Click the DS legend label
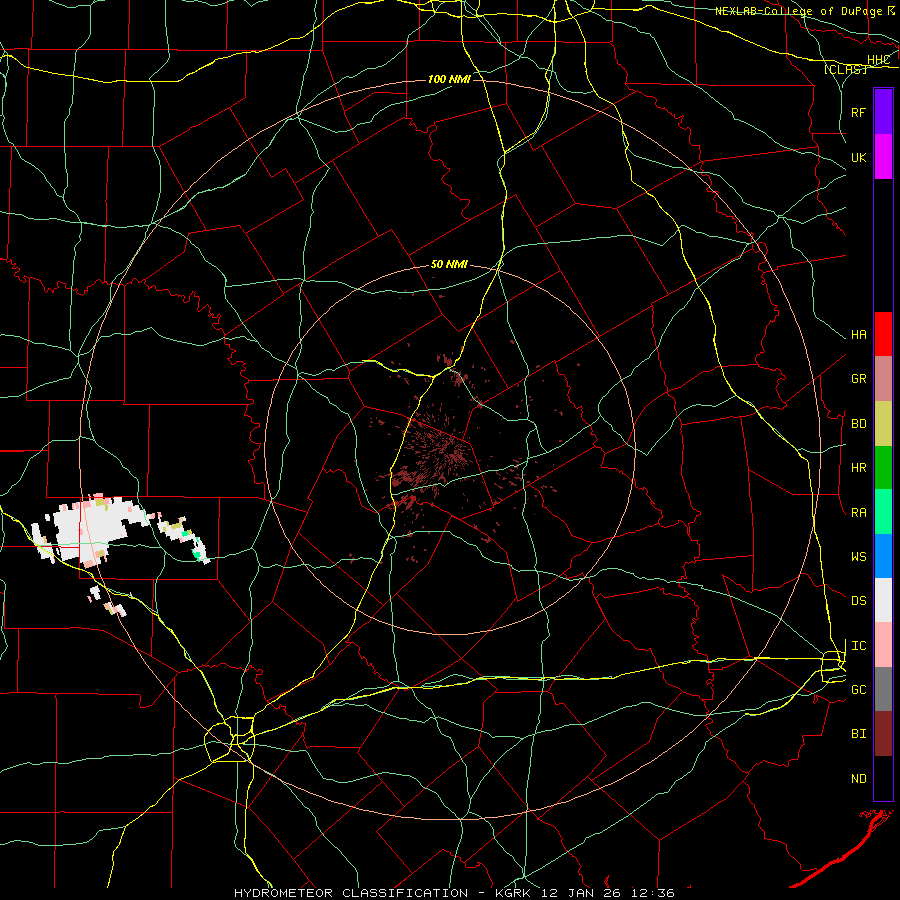Image resolution: width=900 pixels, height=900 pixels. (859, 601)
